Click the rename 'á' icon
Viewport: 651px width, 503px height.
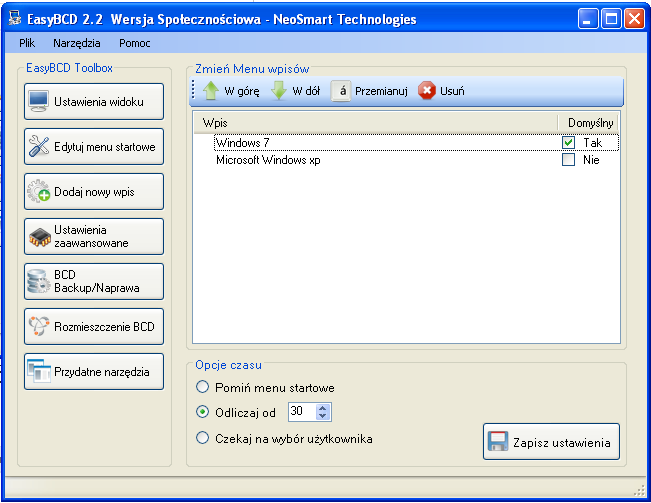coord(341,90)
